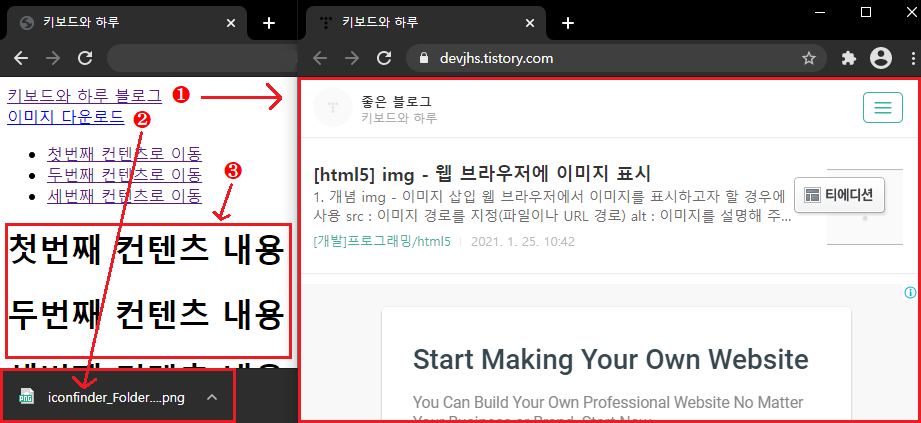This screenshot has height=423, width=921.
Task: Close the right window's 키보드와 하루 tab
Action: pyautogui.click(x=530, y=23)
